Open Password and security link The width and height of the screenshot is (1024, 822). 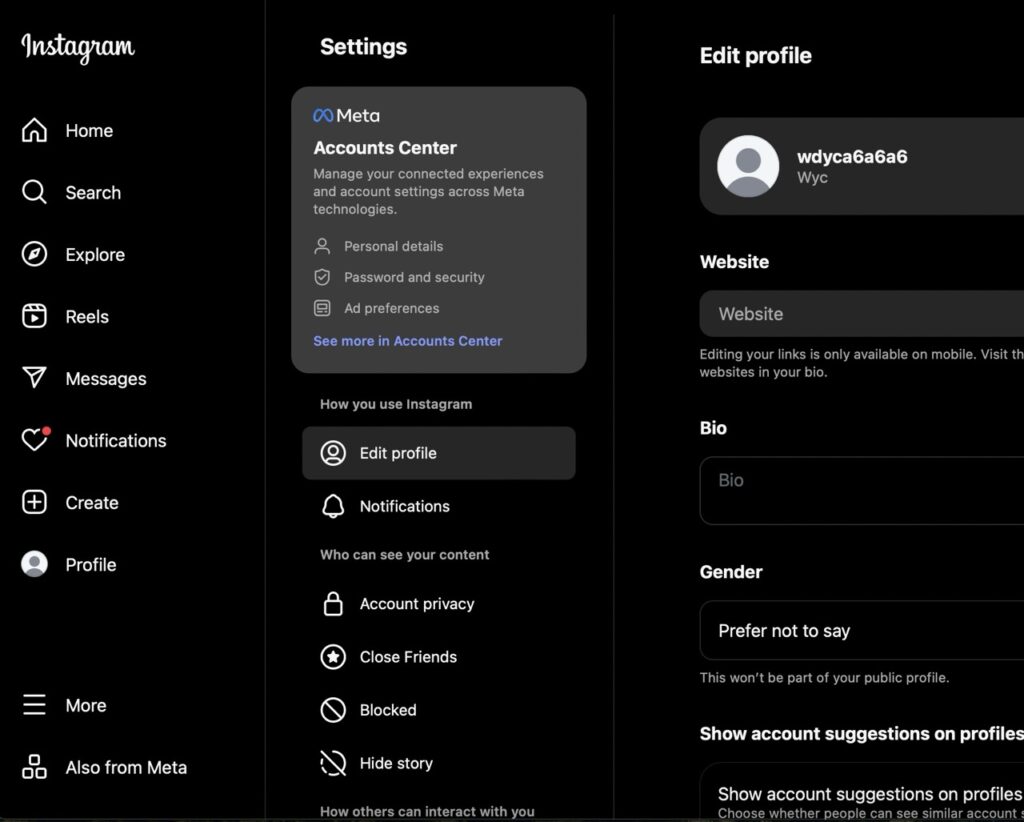pos(414,277)
